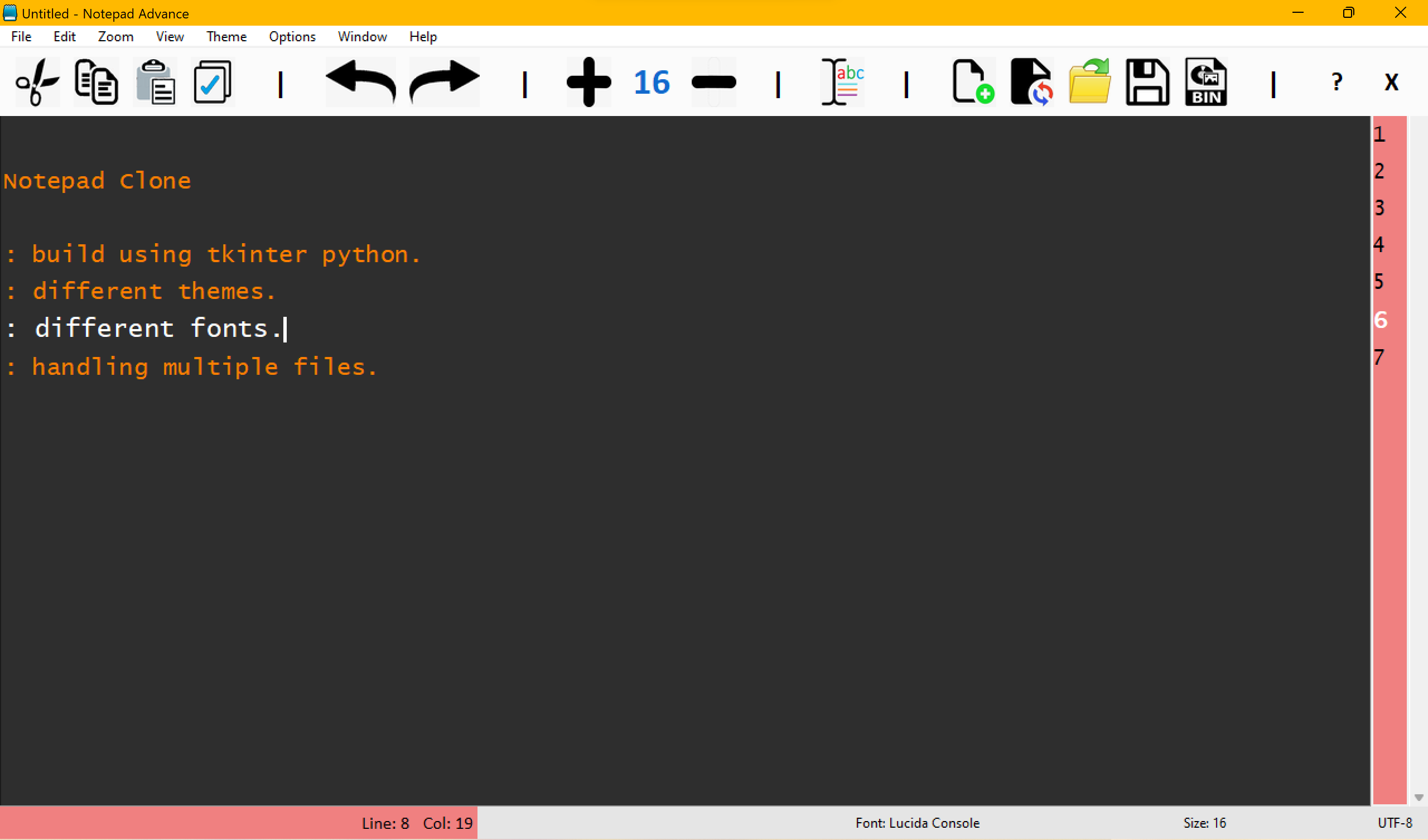
Task: Click the abc text highlight icon
Action: tap(843, 83)
